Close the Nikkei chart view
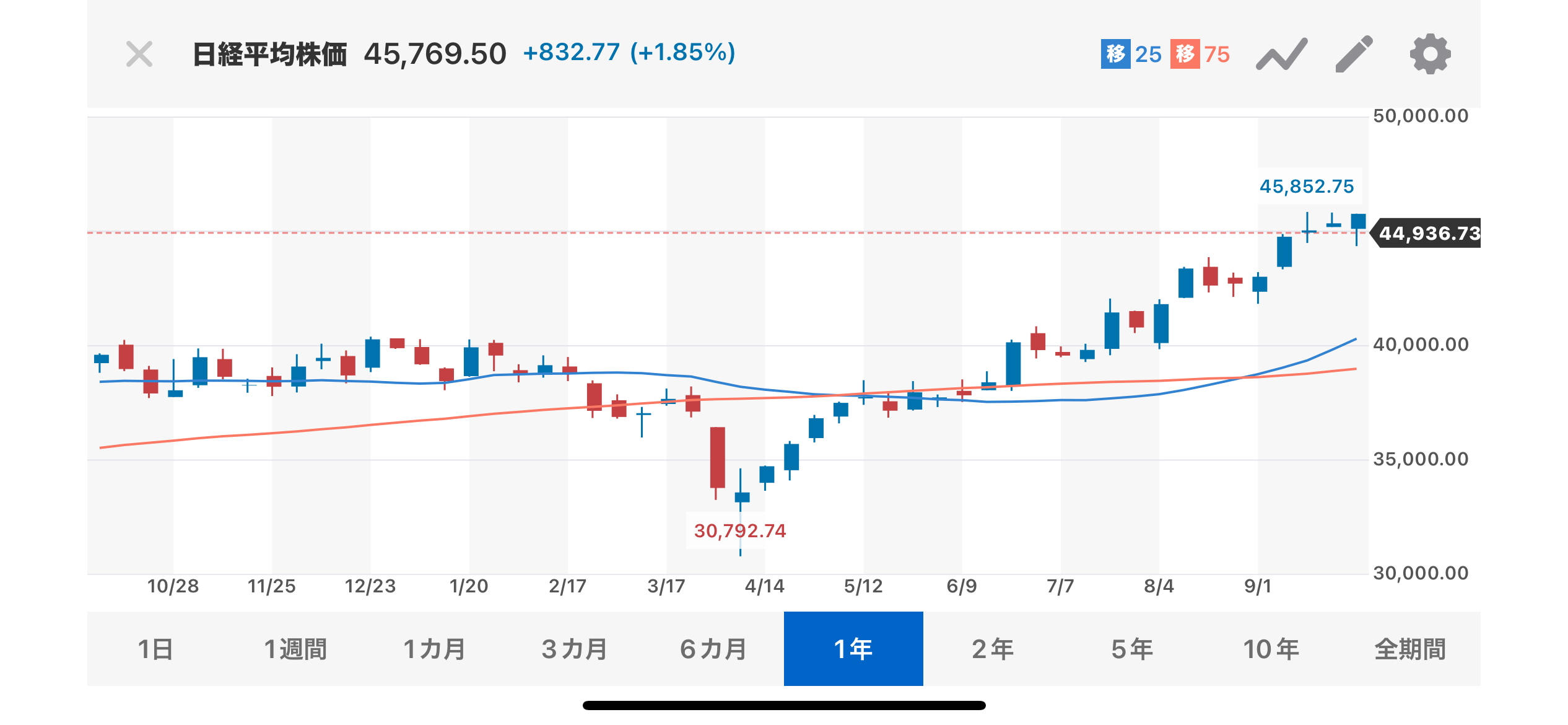 click(139, 55)
